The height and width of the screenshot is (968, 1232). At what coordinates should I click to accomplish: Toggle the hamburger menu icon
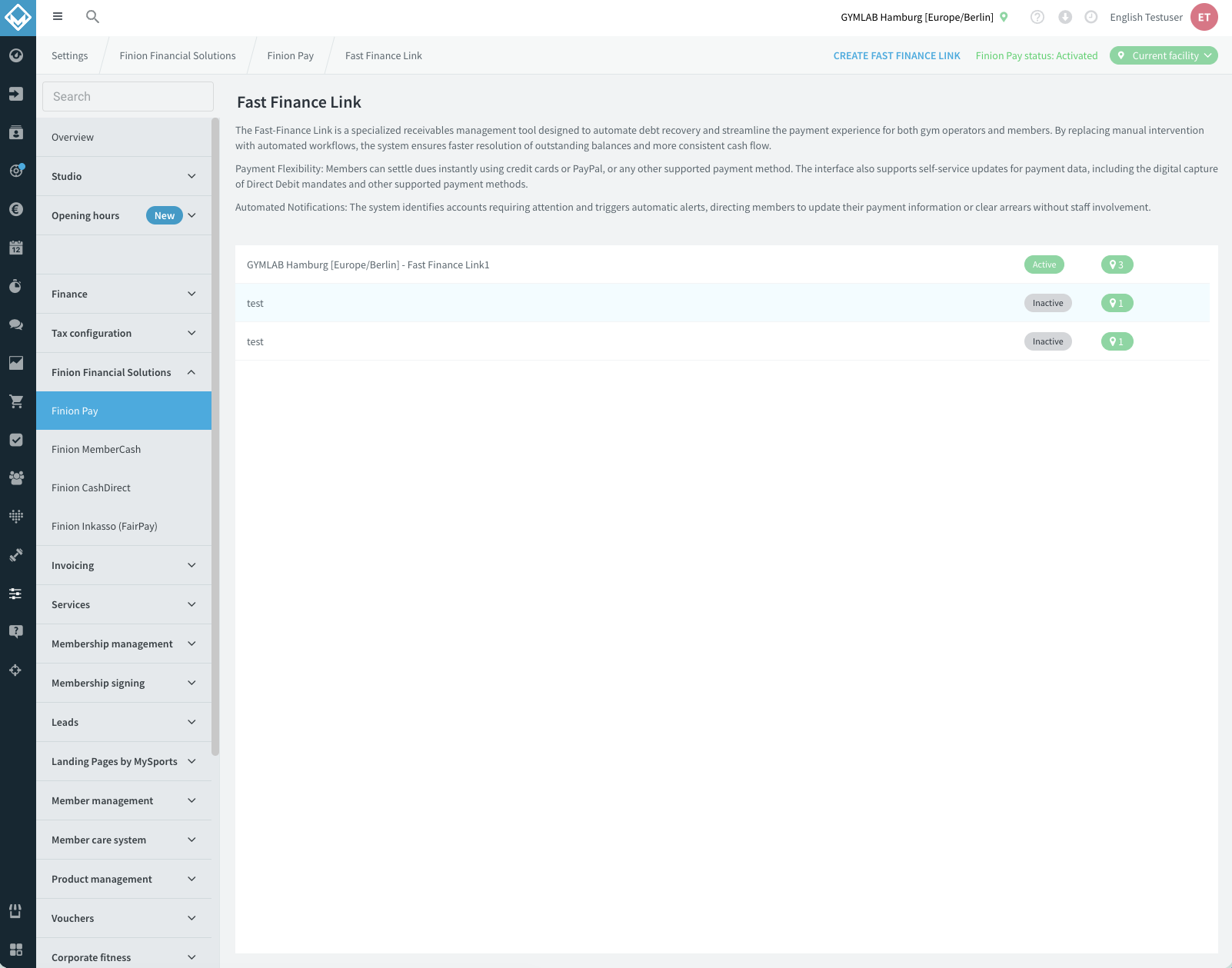click(58, 16)
